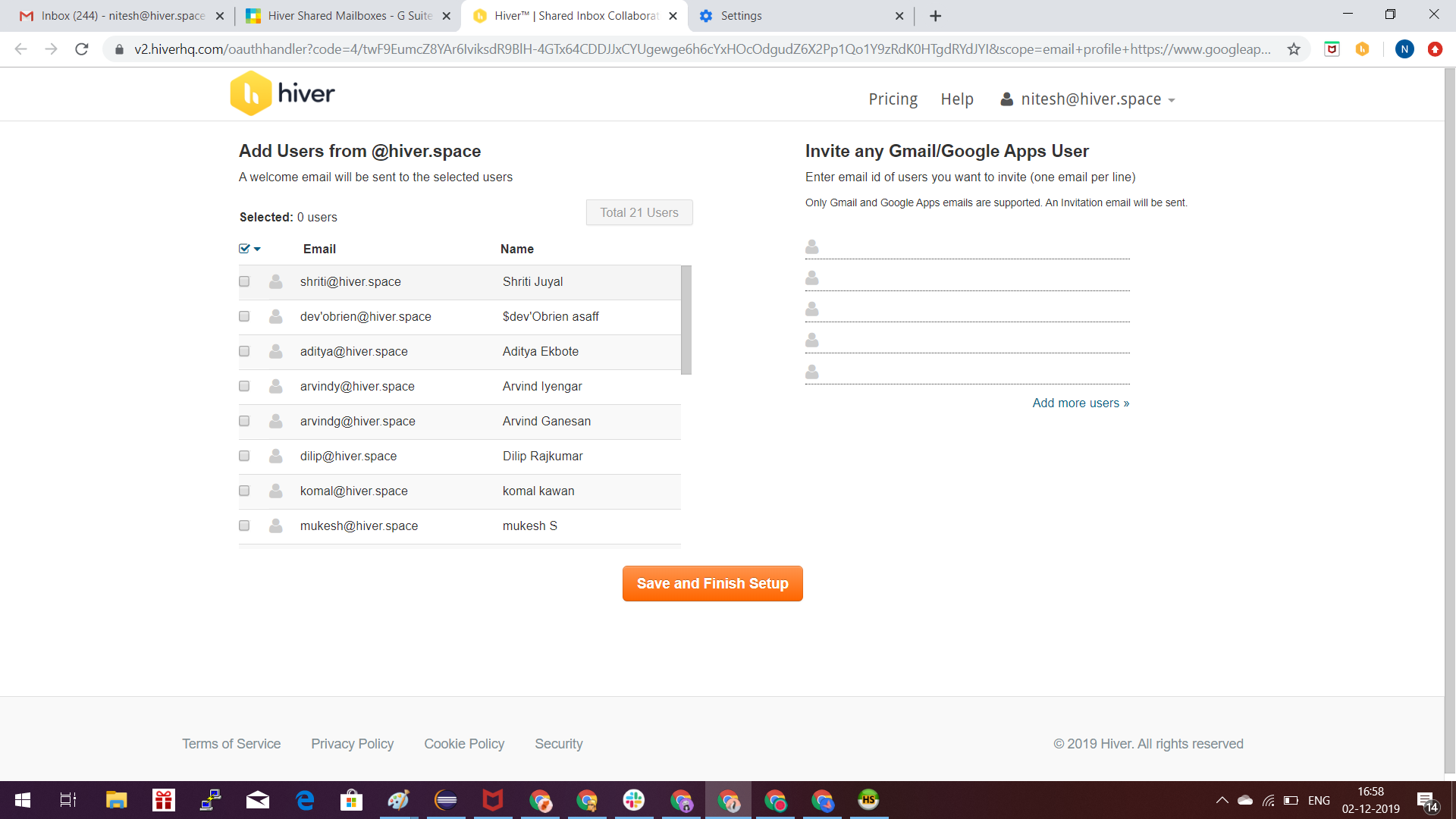Open Wi-Fi network status icon
The width and height of the screenshot is (1456, 819).
click(1268, 800)
